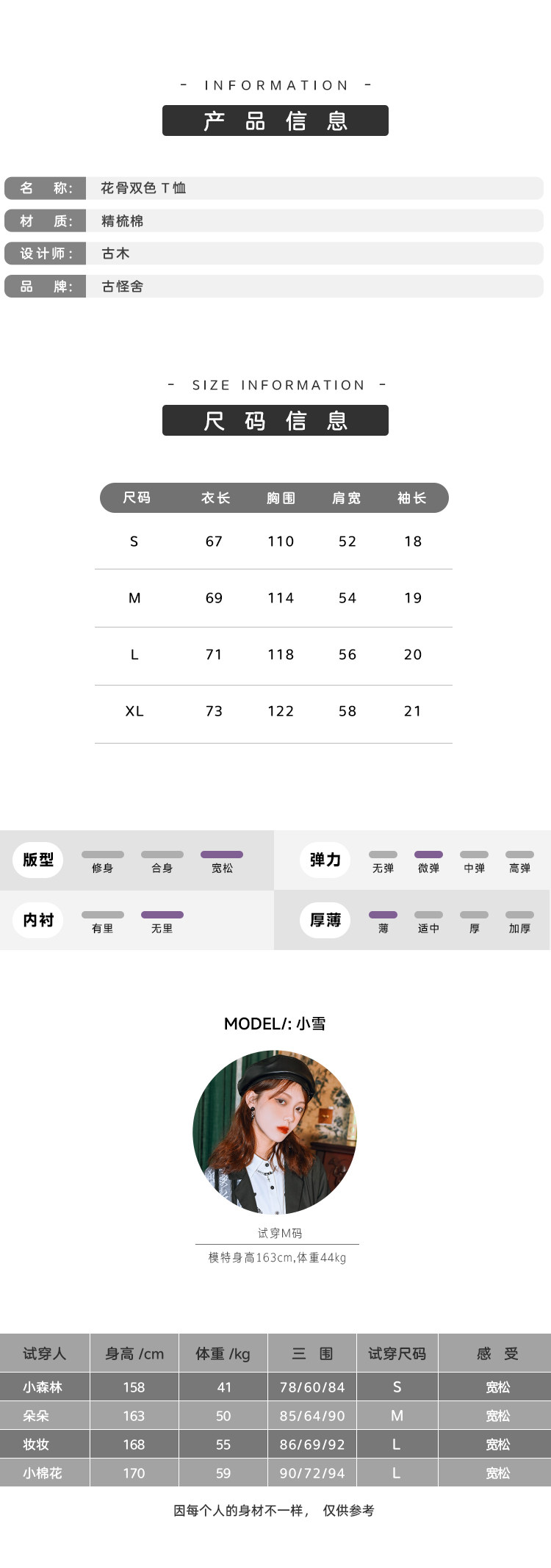Image resolution: width=551 pixels, height=1568 pixels.
Task: Click the 弹力 label badge
Action: (325, 860)
